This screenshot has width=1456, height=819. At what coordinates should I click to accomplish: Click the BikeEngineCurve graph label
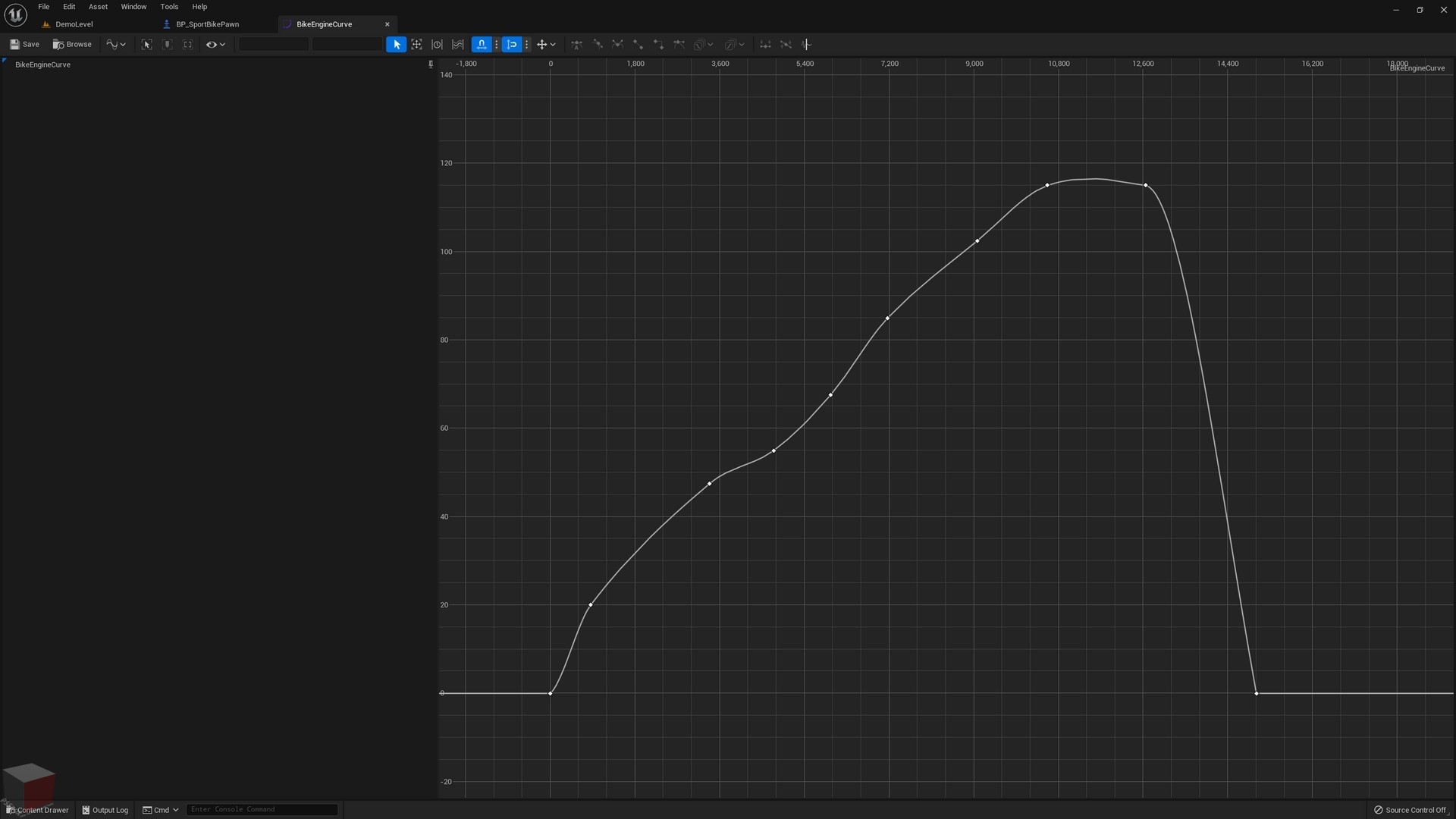click(1417, 68)
